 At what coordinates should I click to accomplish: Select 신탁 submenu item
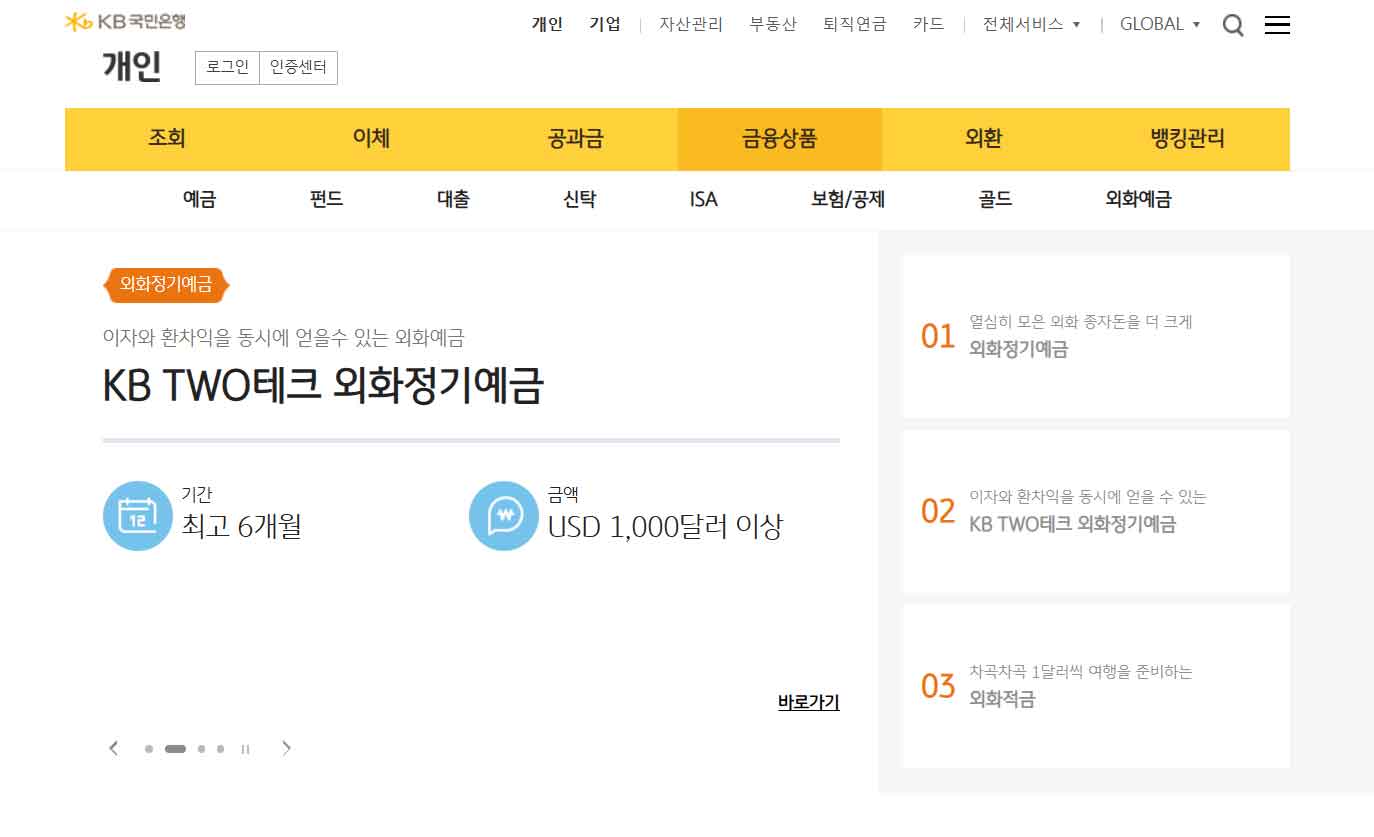[x=579, y=199]
